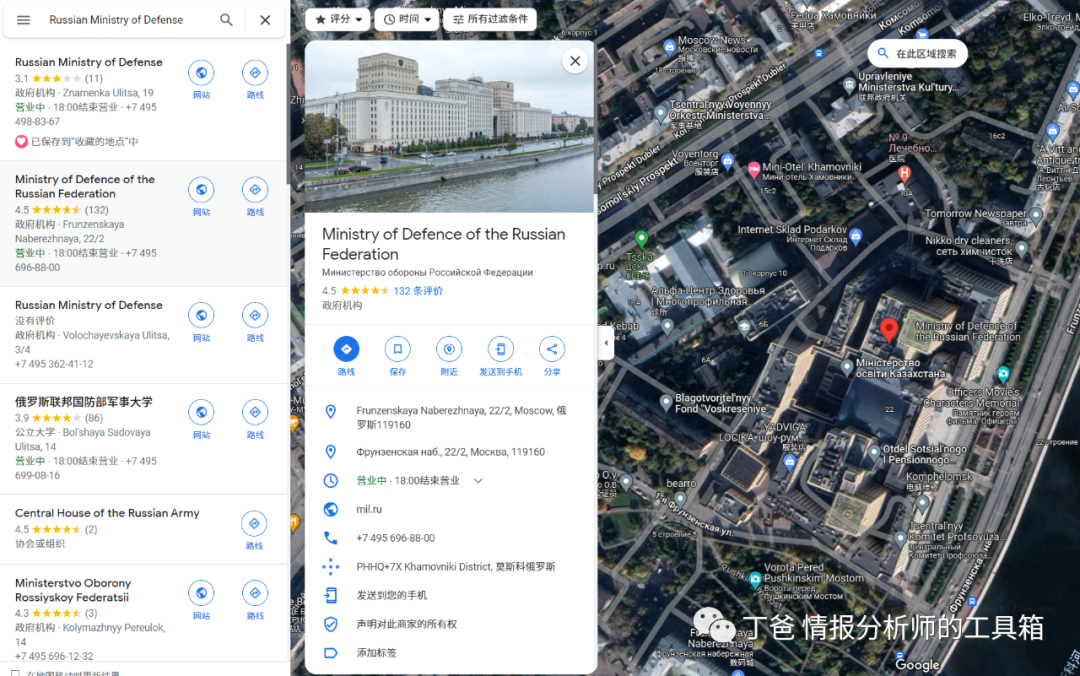Click Russian address Фрунзенская наб. row

click(x=450, y=452)
